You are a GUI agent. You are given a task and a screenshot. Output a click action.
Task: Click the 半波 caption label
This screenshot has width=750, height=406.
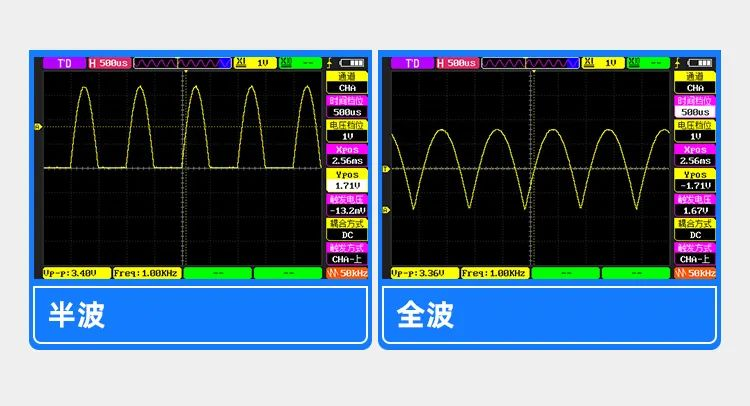(77, 315)
